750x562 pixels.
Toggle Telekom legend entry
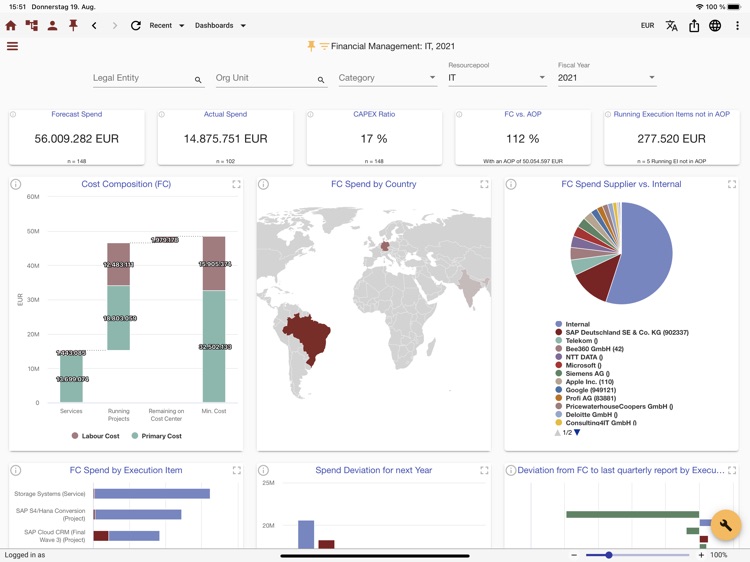(576, 341)
